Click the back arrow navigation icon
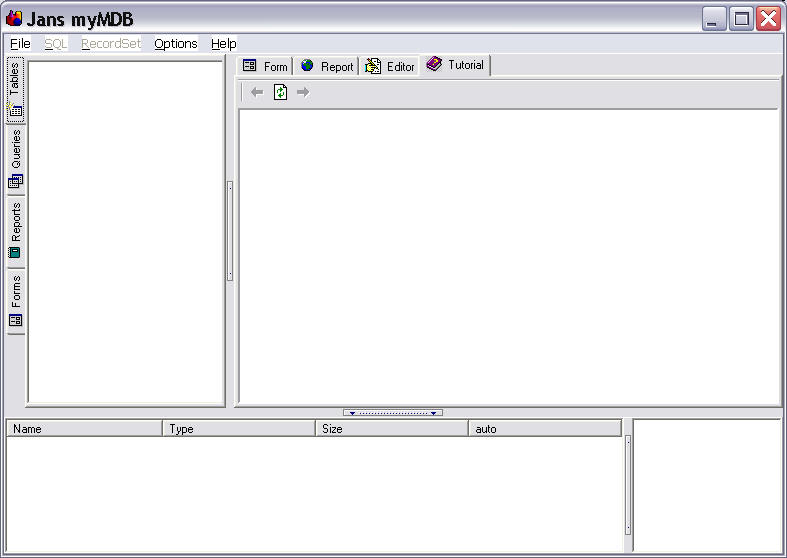Screen dimensions: 787x558 click(x=257, y=92)
